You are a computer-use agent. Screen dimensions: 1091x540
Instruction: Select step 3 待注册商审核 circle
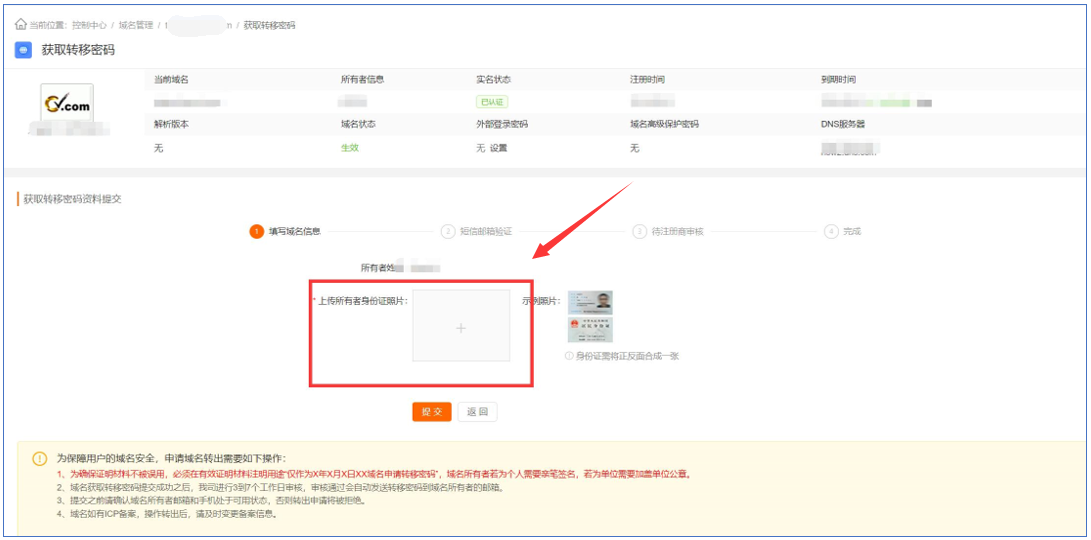pos(639,231)
